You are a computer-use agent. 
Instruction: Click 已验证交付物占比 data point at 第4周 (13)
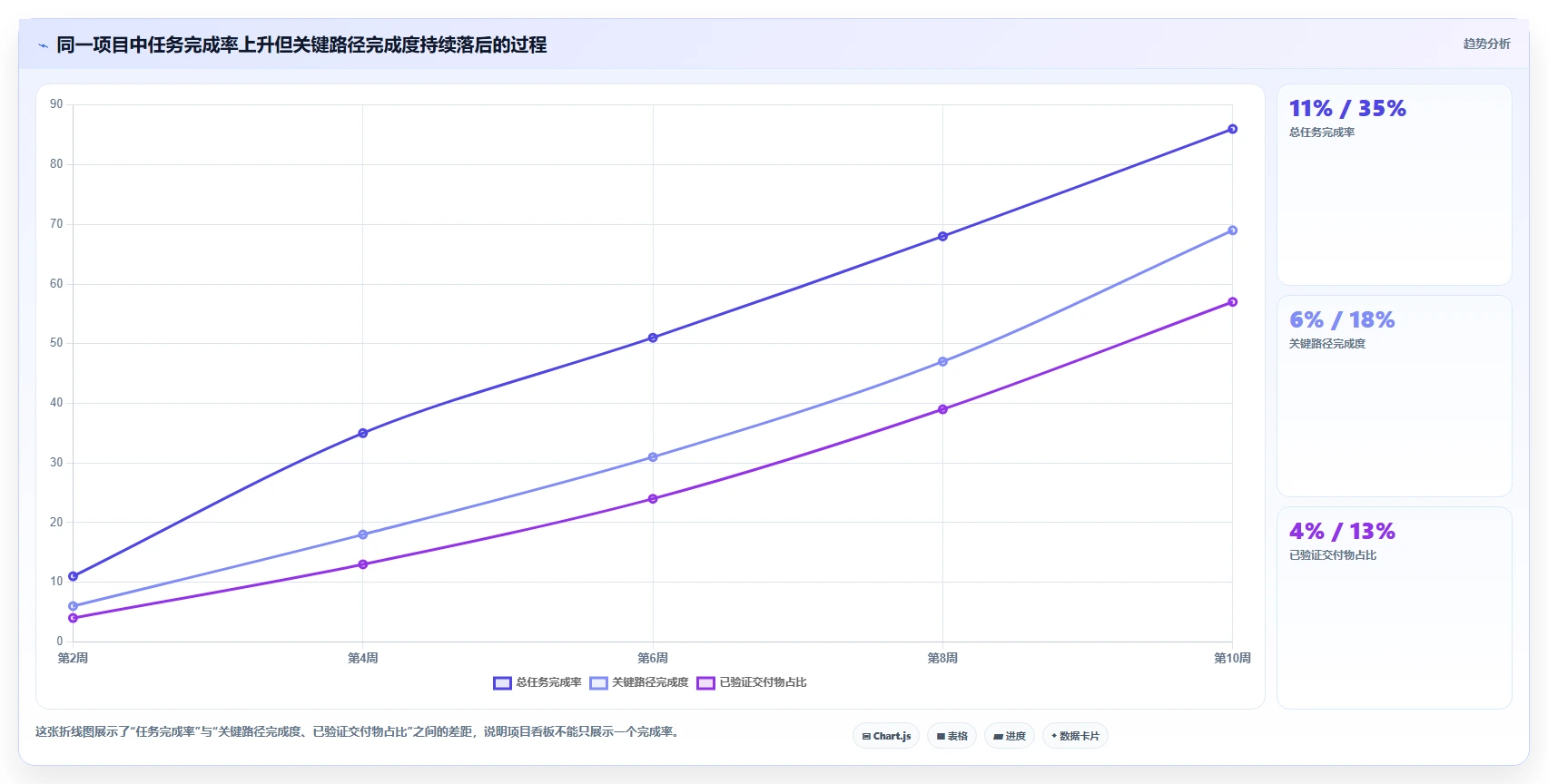tap(363, 564)
